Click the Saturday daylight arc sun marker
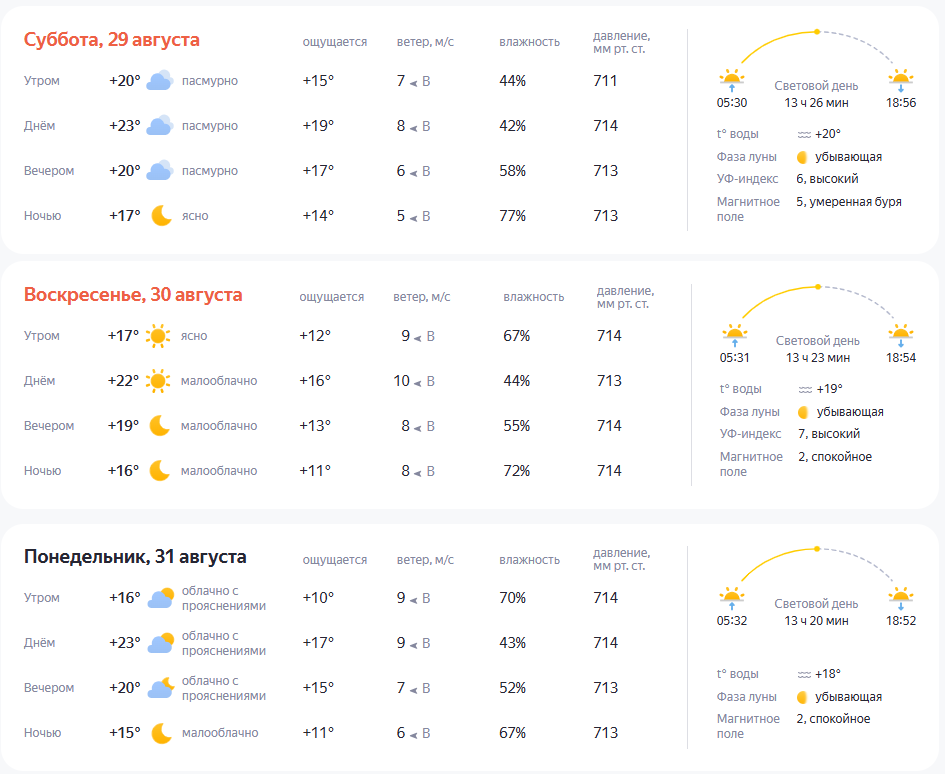945x774 pixels. 817,32
